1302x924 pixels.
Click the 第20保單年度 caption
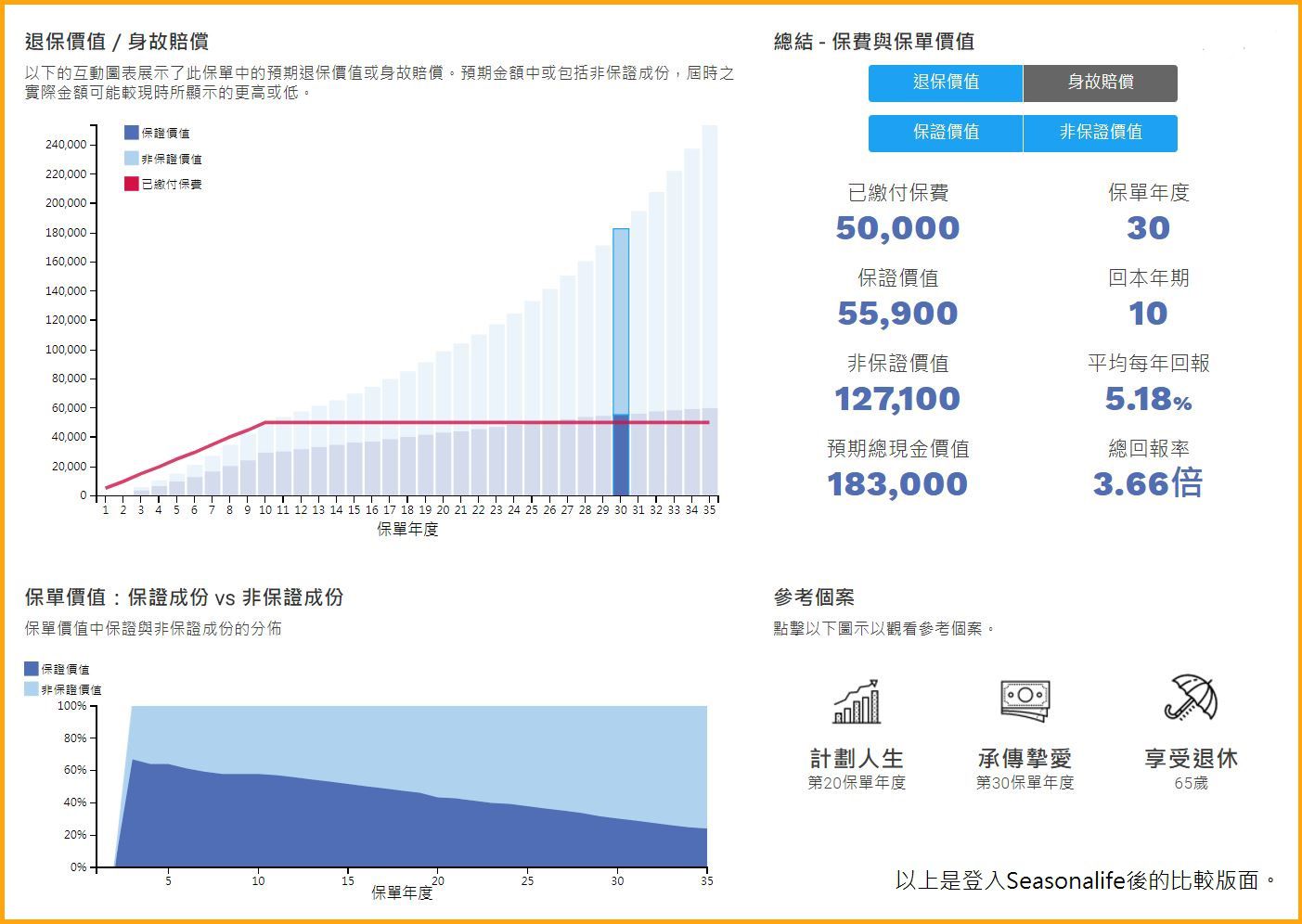point(857,783)
